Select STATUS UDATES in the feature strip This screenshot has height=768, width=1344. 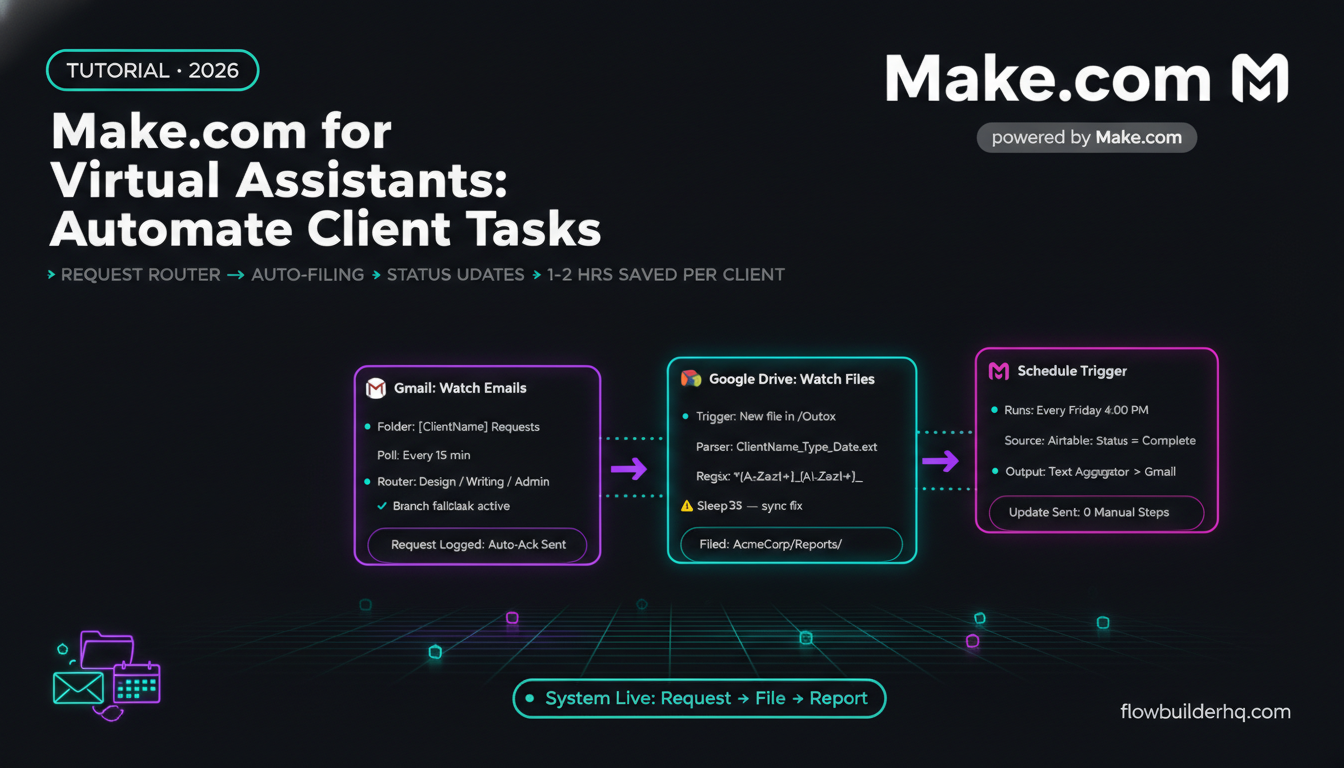coord(456,274)
